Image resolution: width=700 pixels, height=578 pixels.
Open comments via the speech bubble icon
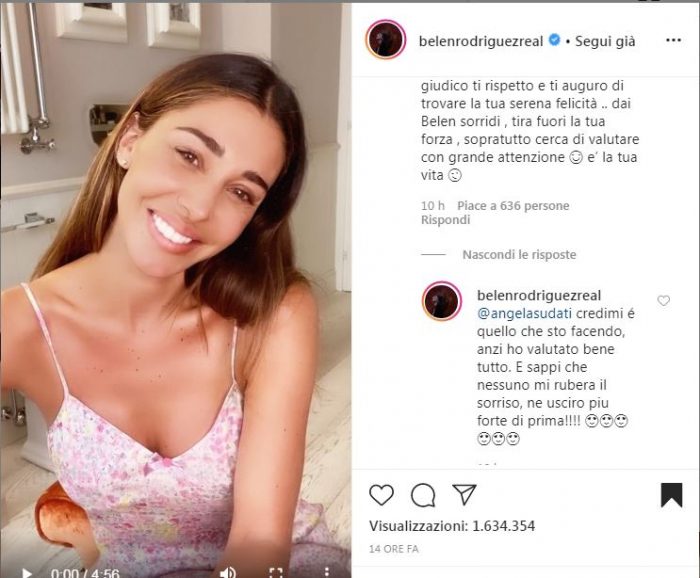[423, 495]
